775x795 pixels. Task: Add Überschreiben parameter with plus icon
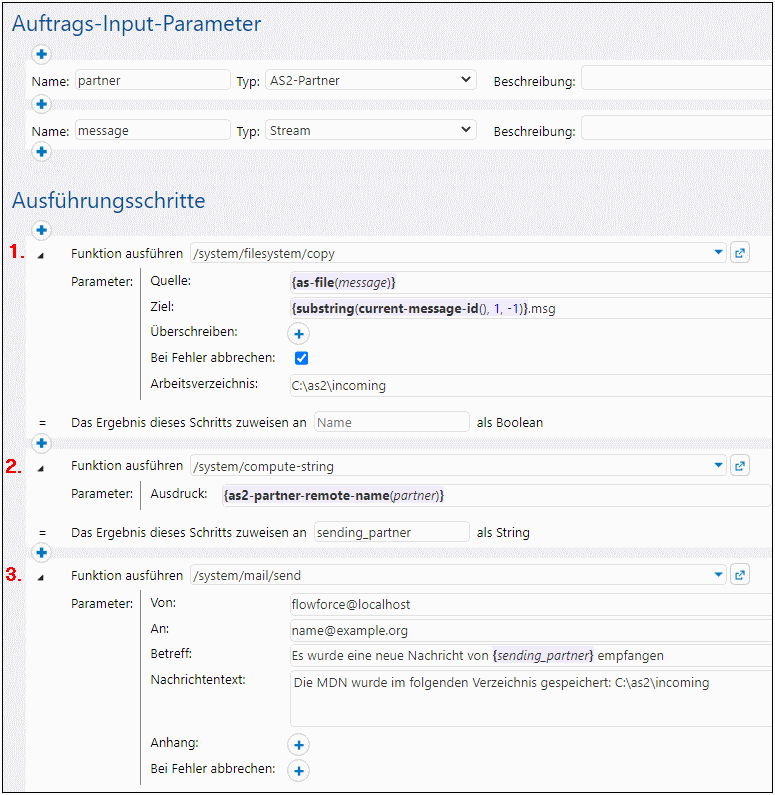tap(299, 334)
